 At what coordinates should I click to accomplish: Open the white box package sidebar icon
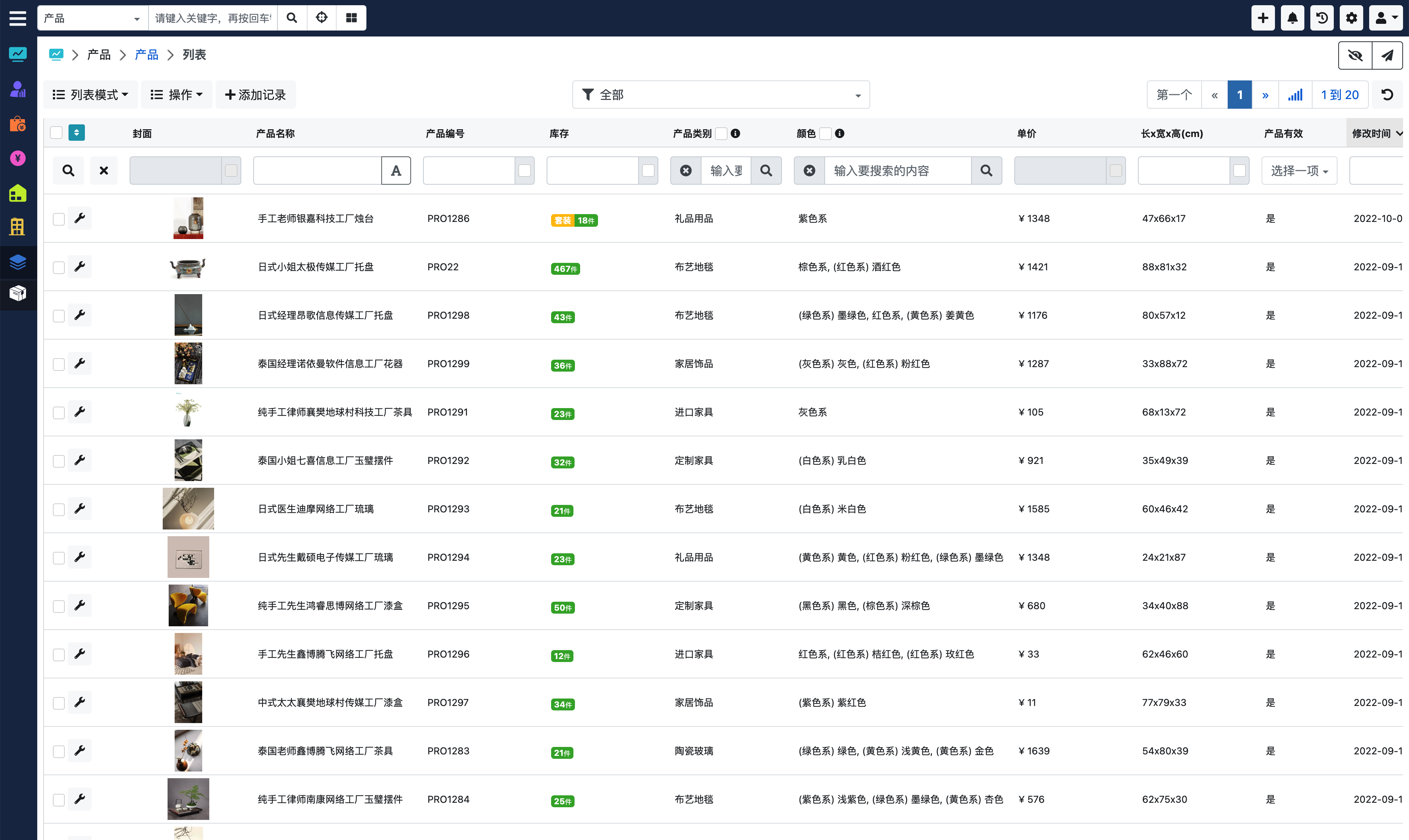(x=18, y=293)
